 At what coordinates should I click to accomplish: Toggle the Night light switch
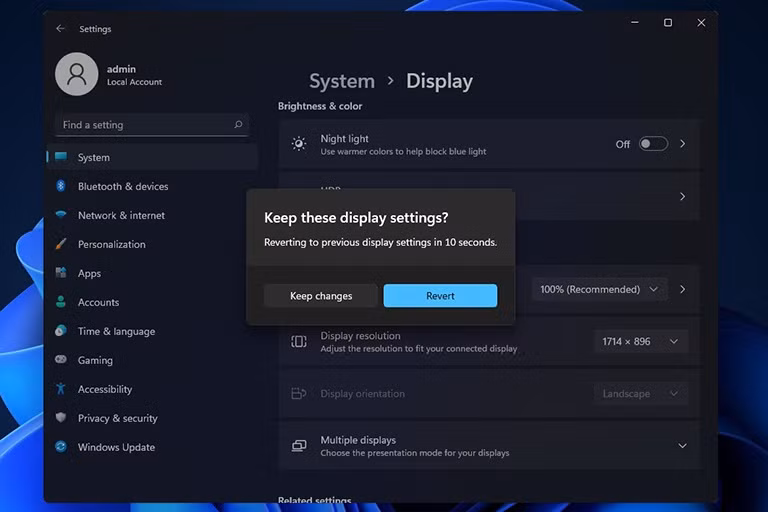tap(653, 144)
